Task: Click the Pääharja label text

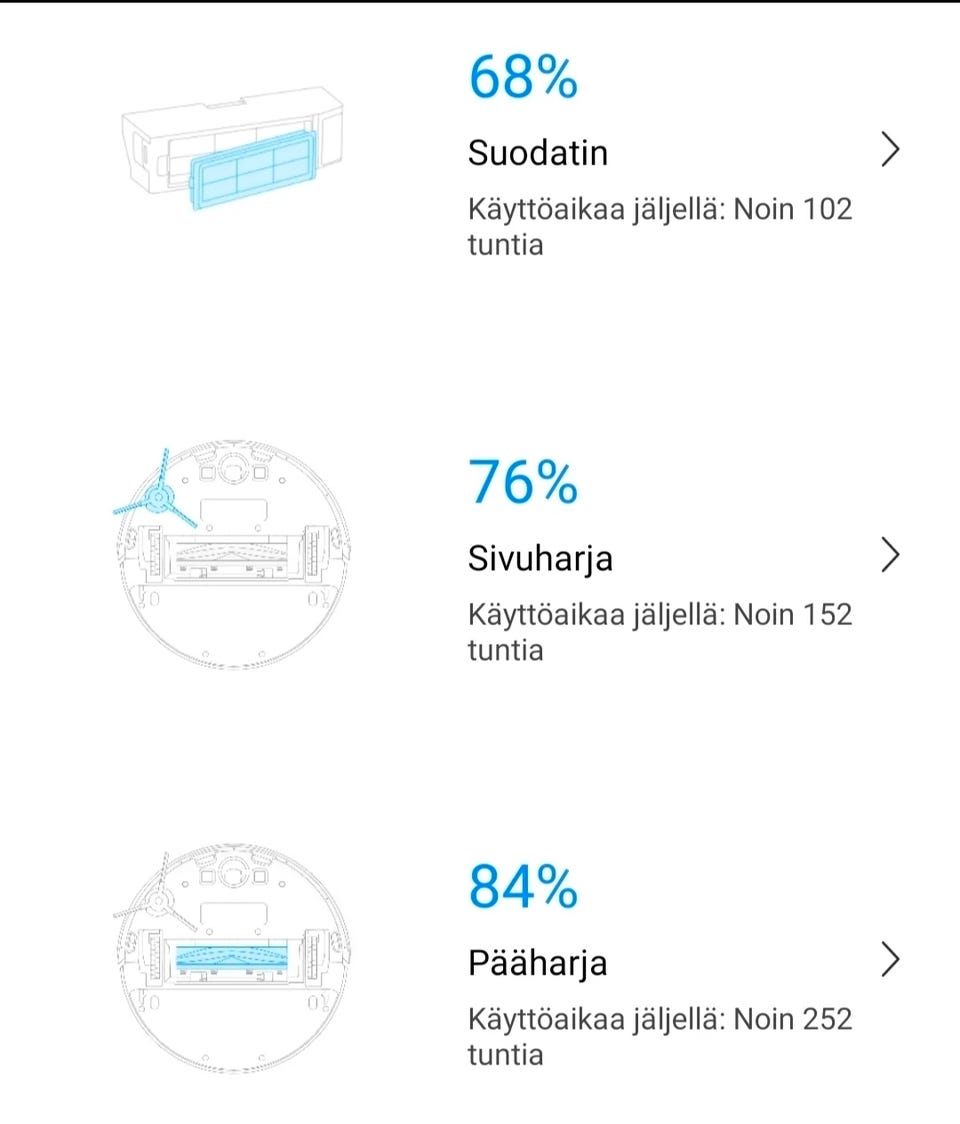Action: point(539,963)
